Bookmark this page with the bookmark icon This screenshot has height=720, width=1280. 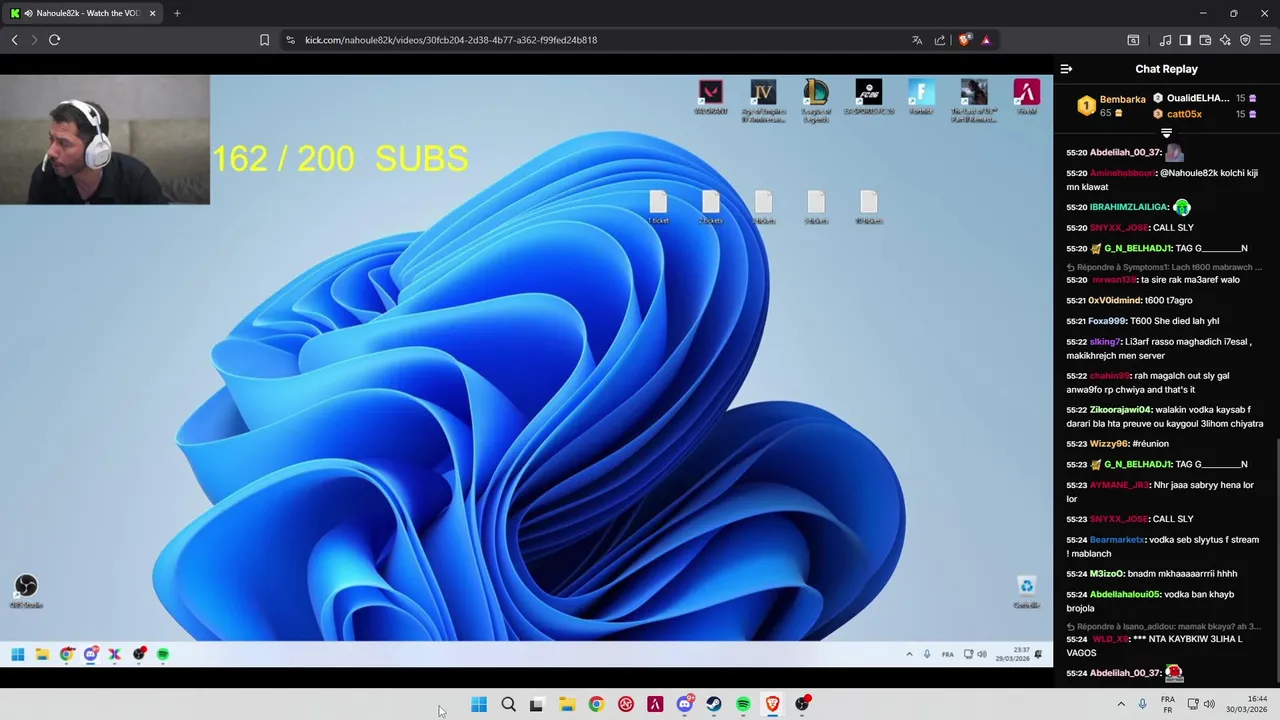[264, 40]
